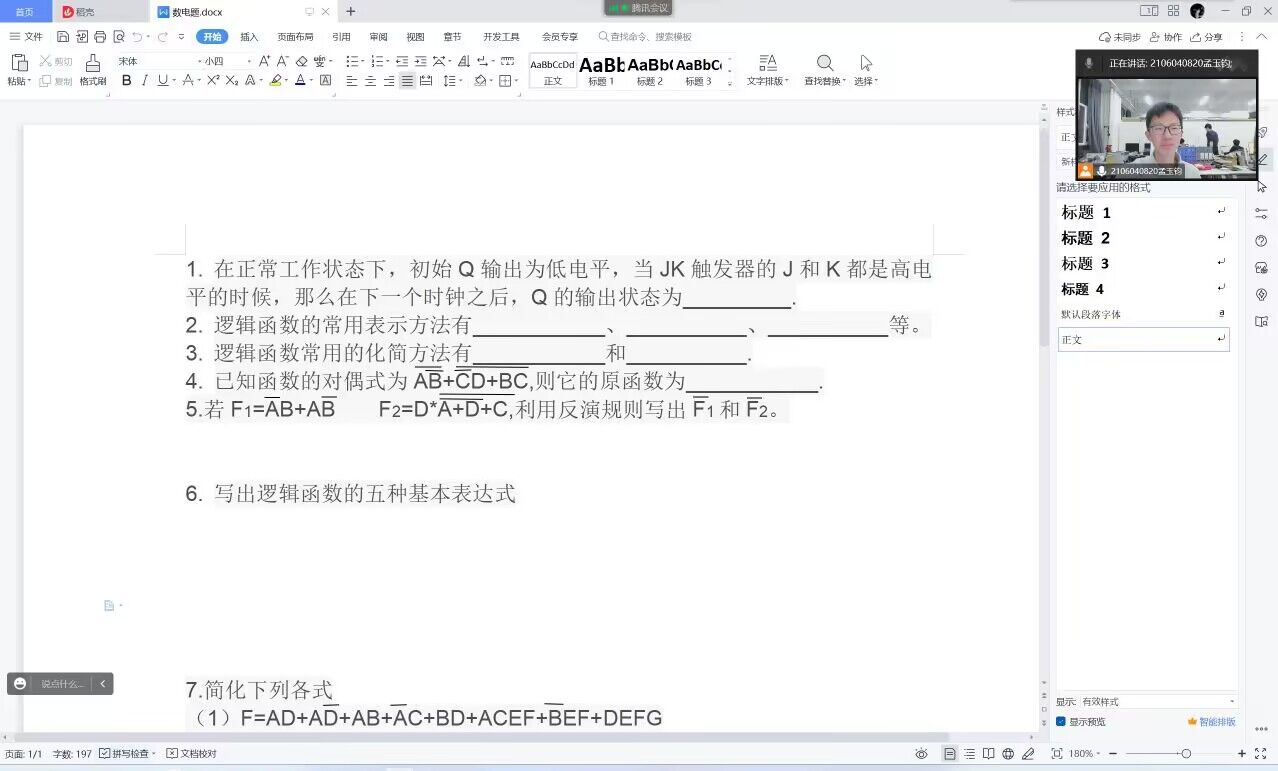This screenshot has height=771, width=1278.
Task: Click the italic formatting icon
Action: [144, 81]
